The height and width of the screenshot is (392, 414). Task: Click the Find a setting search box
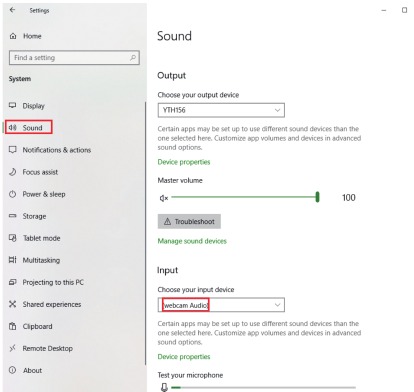click(x=74, y=58)
